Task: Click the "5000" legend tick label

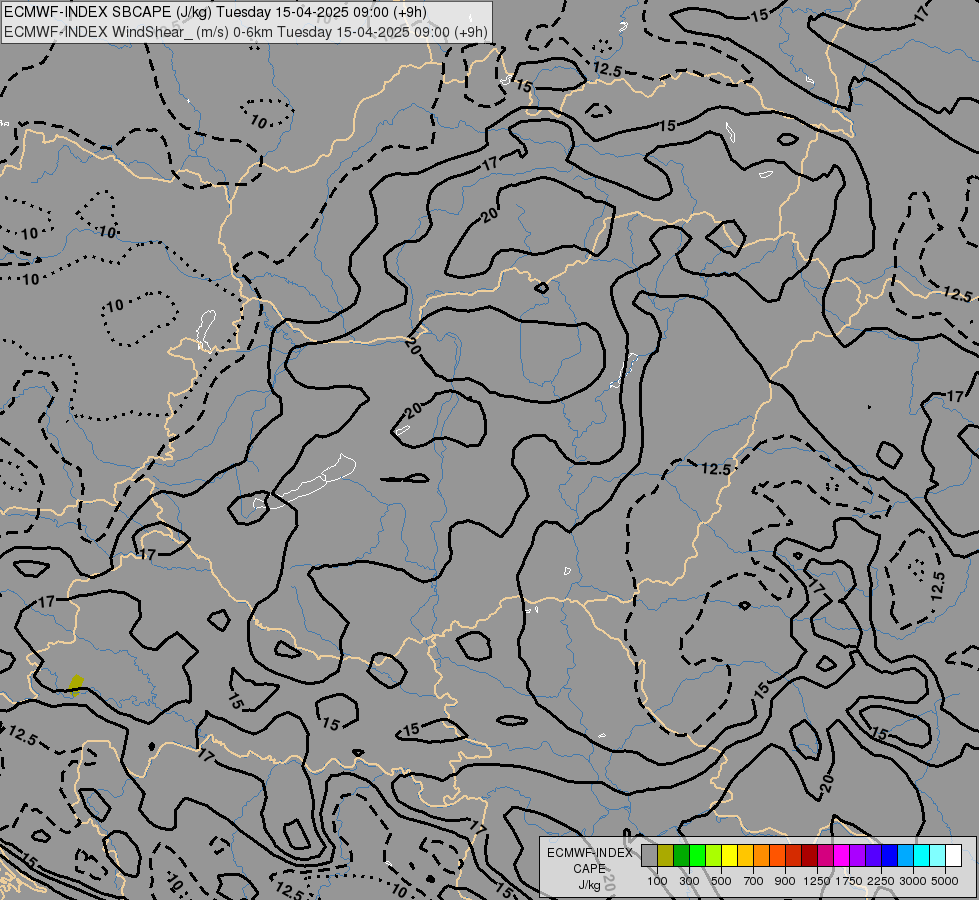Action: pyautogui.click(x=946, y=881)
